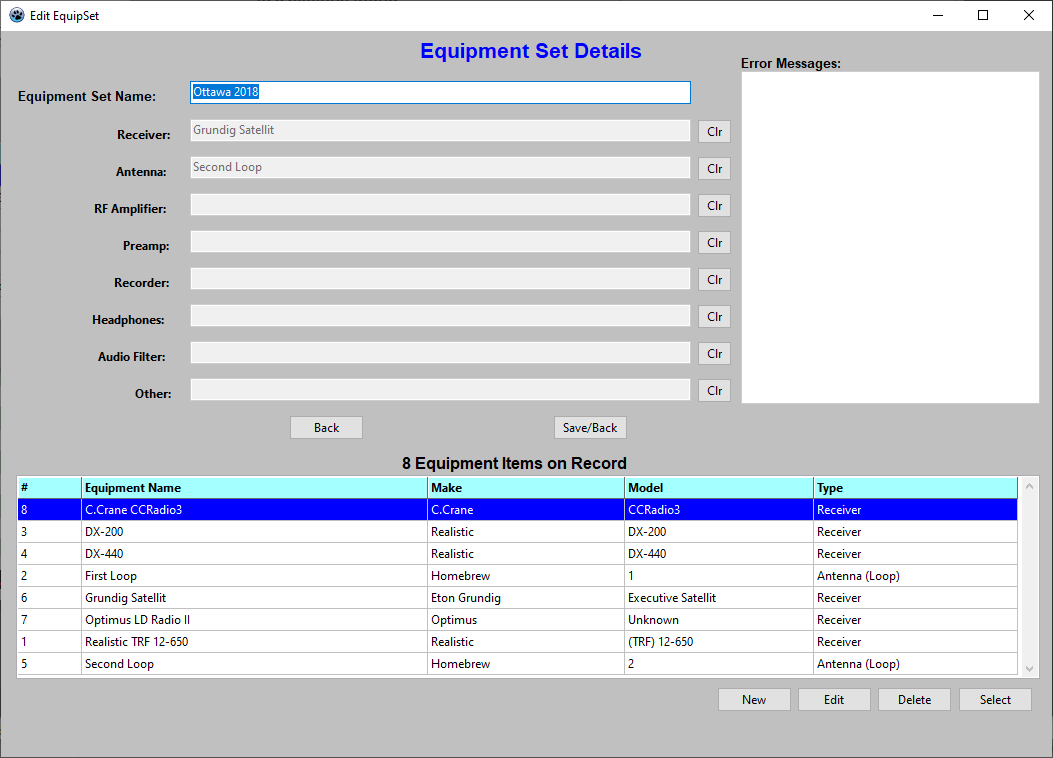Click the Equipment Set Name input field

tap(440, 92)
